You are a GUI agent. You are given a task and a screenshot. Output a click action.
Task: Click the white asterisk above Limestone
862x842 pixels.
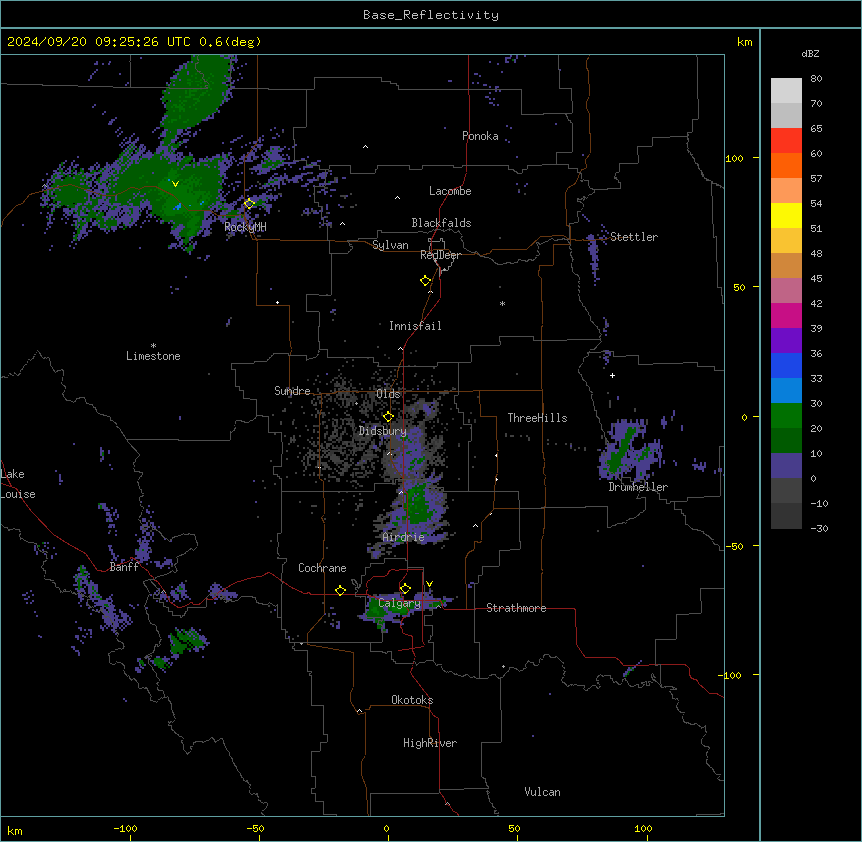click(153, 346)
